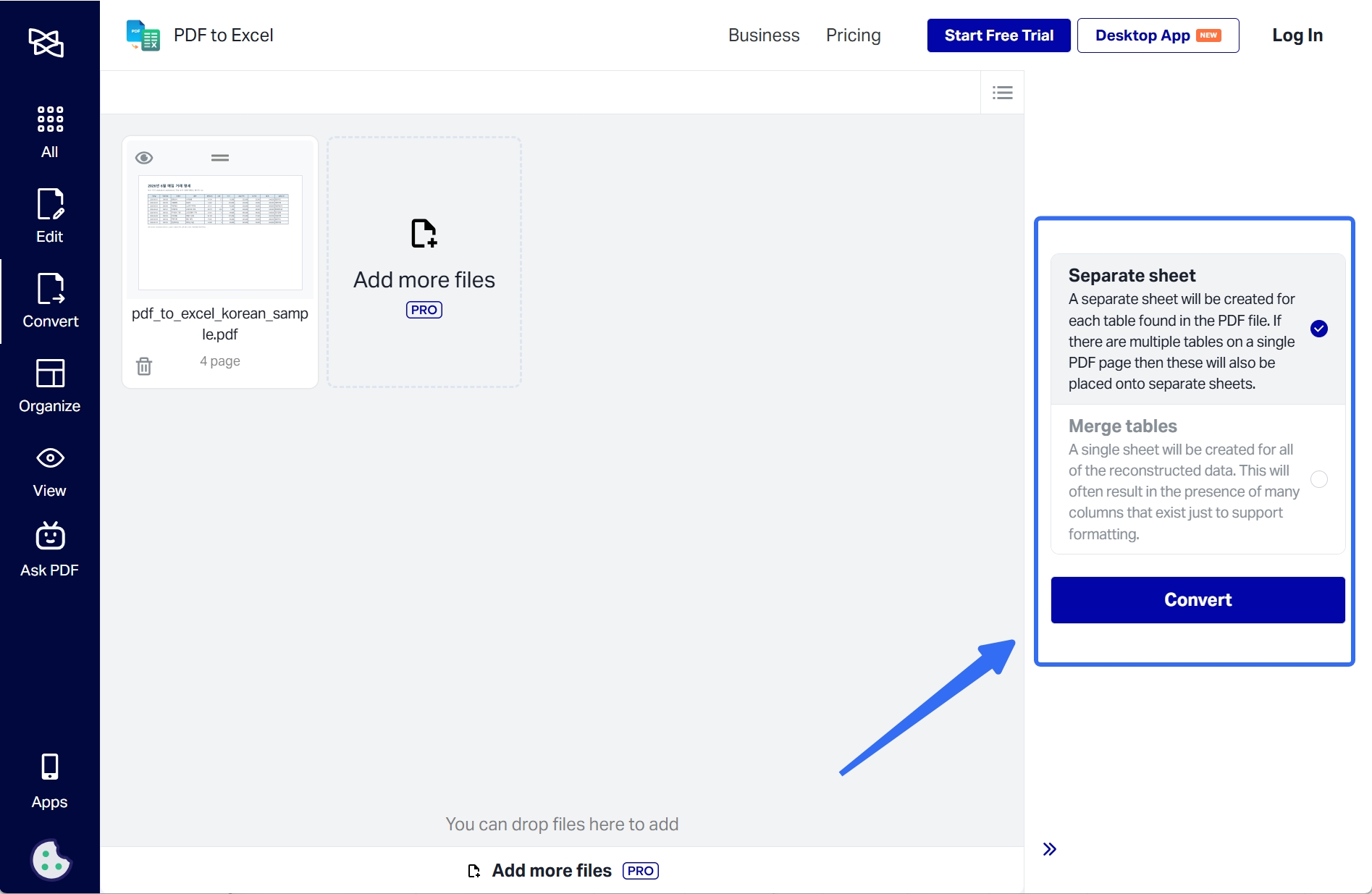Image resolution: width=1372 pixels, height=894 pixels.
Task: Open the Ask PDF assistant
Action: (x=49, y=550)
